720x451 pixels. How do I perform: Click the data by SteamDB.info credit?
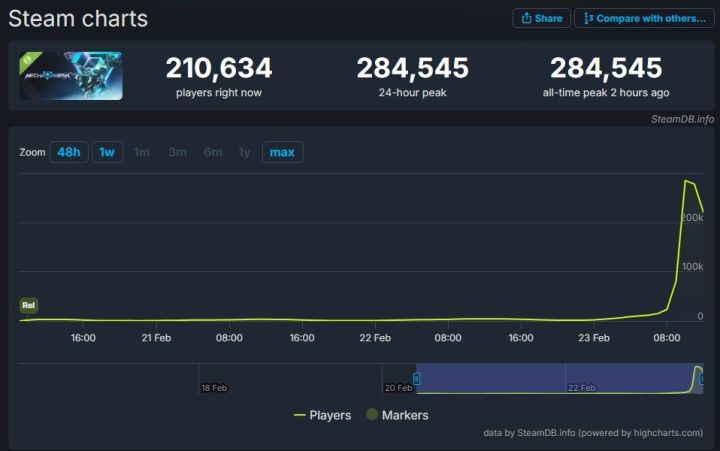593,433
